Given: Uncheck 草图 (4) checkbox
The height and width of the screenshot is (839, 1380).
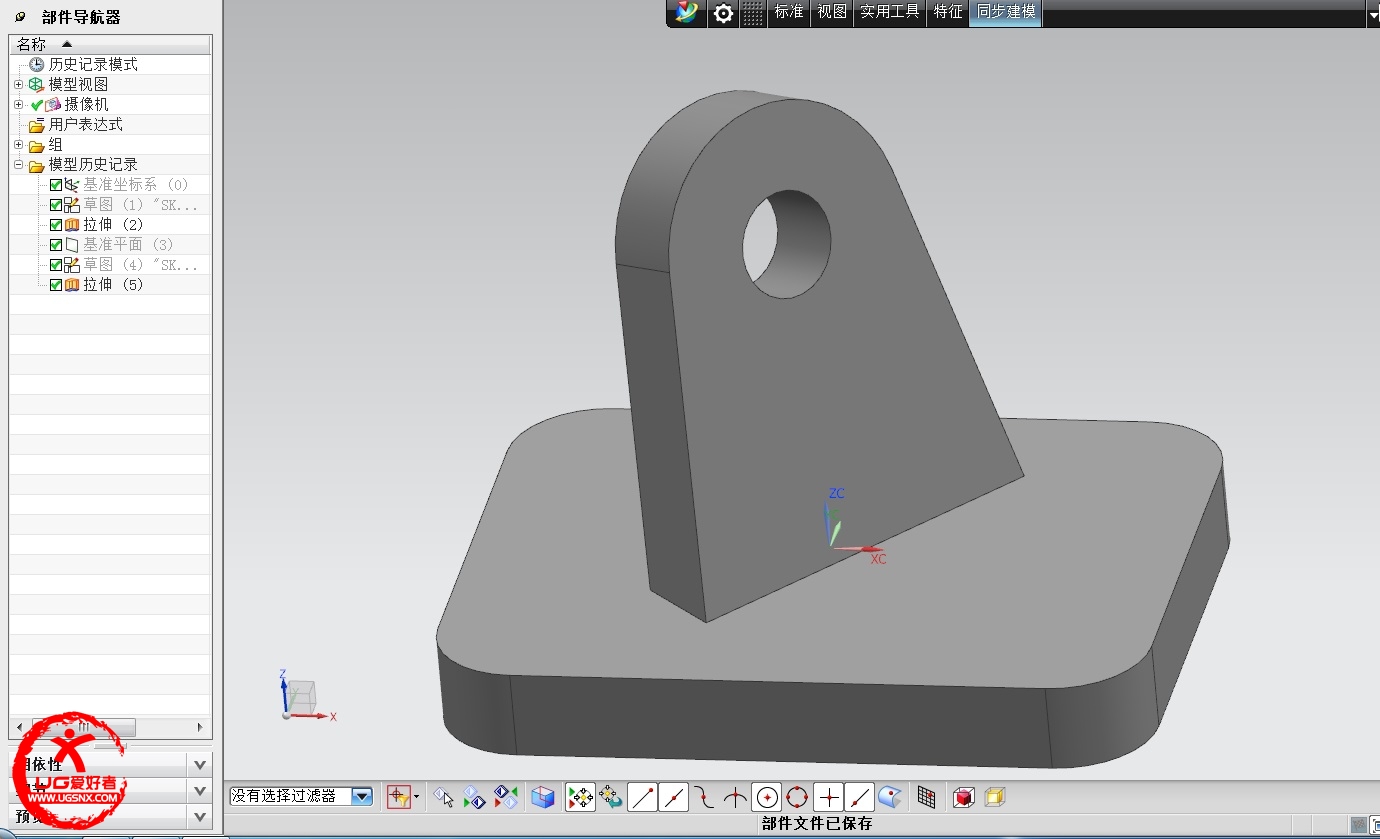Looking at the screenshot, I should click(x=56, y=264).
